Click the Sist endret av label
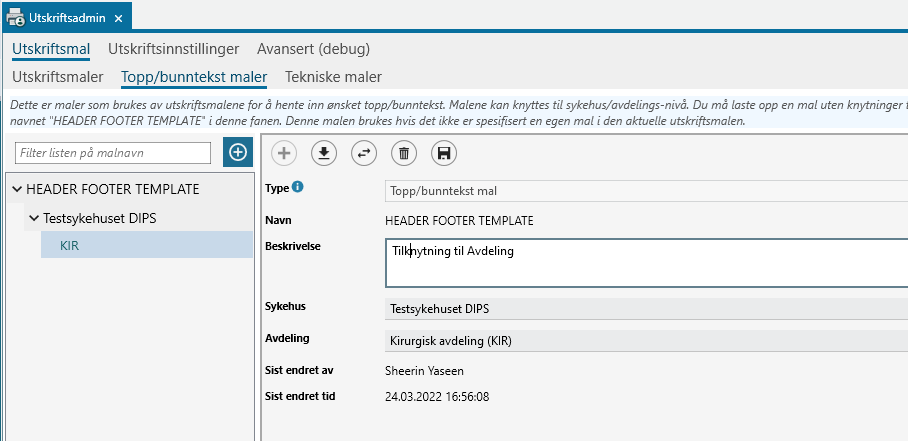This screenshot has width=908, height=441. pos(299,370)
